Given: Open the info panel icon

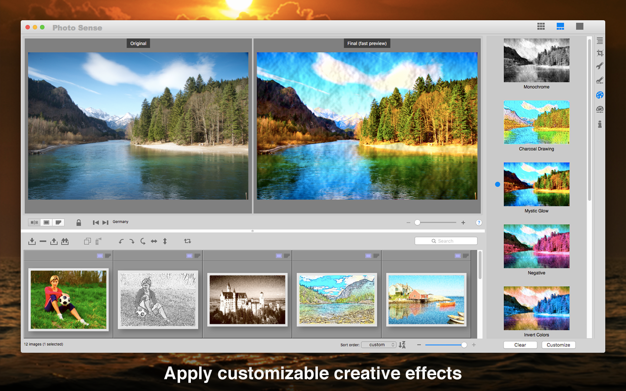Looking at the screenshot, I should [x=600, y=124].
